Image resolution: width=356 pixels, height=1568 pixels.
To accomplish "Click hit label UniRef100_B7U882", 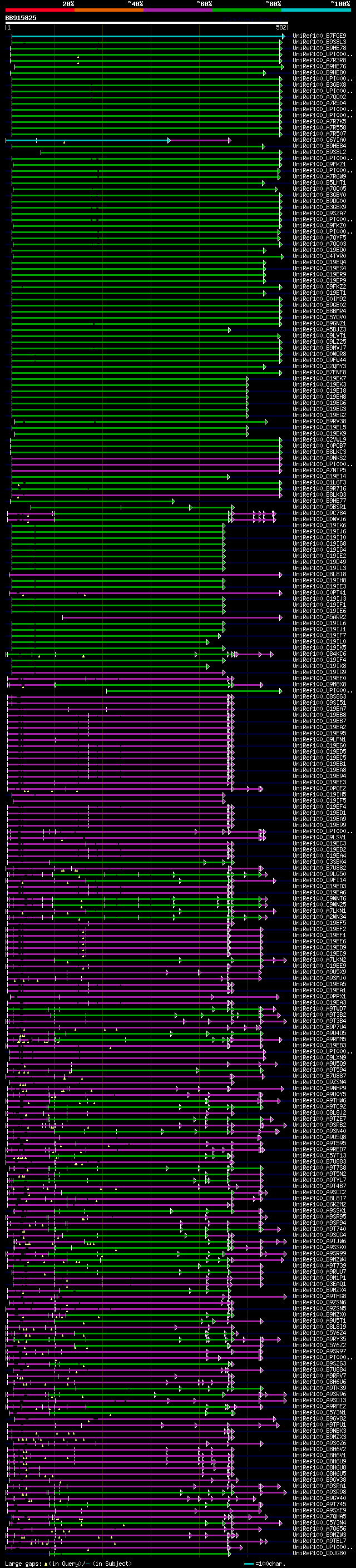I will click(319, 867).
